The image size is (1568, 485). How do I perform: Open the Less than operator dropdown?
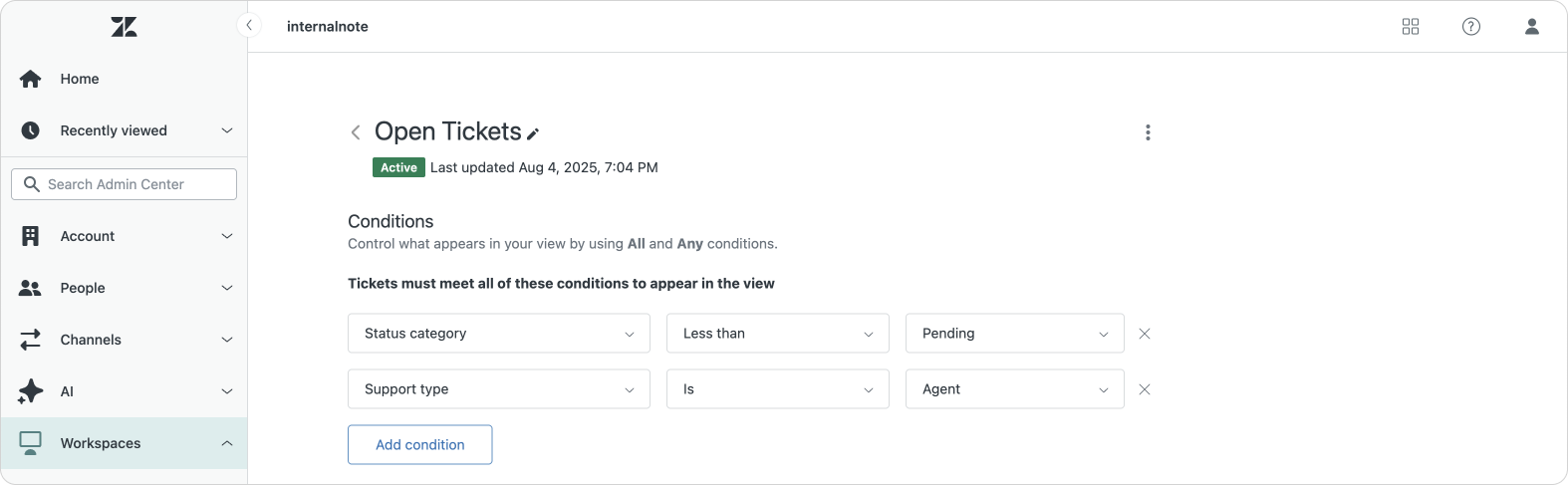(777, 334)
